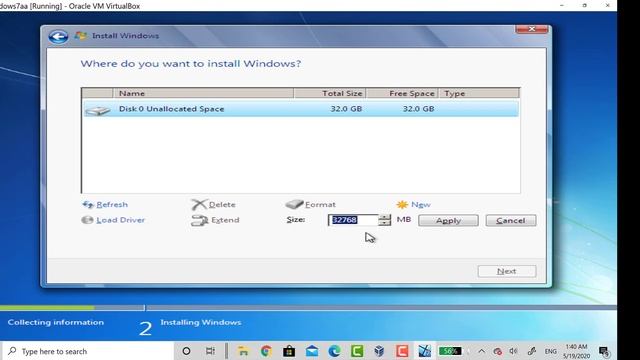
Task: Open Task View from the taskbar
Action: coord(210,351)
